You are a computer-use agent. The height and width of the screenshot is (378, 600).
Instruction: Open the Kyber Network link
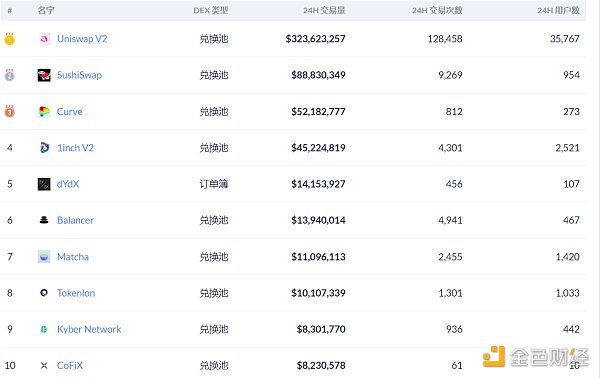pyautogui.click(x=89, y=329)
